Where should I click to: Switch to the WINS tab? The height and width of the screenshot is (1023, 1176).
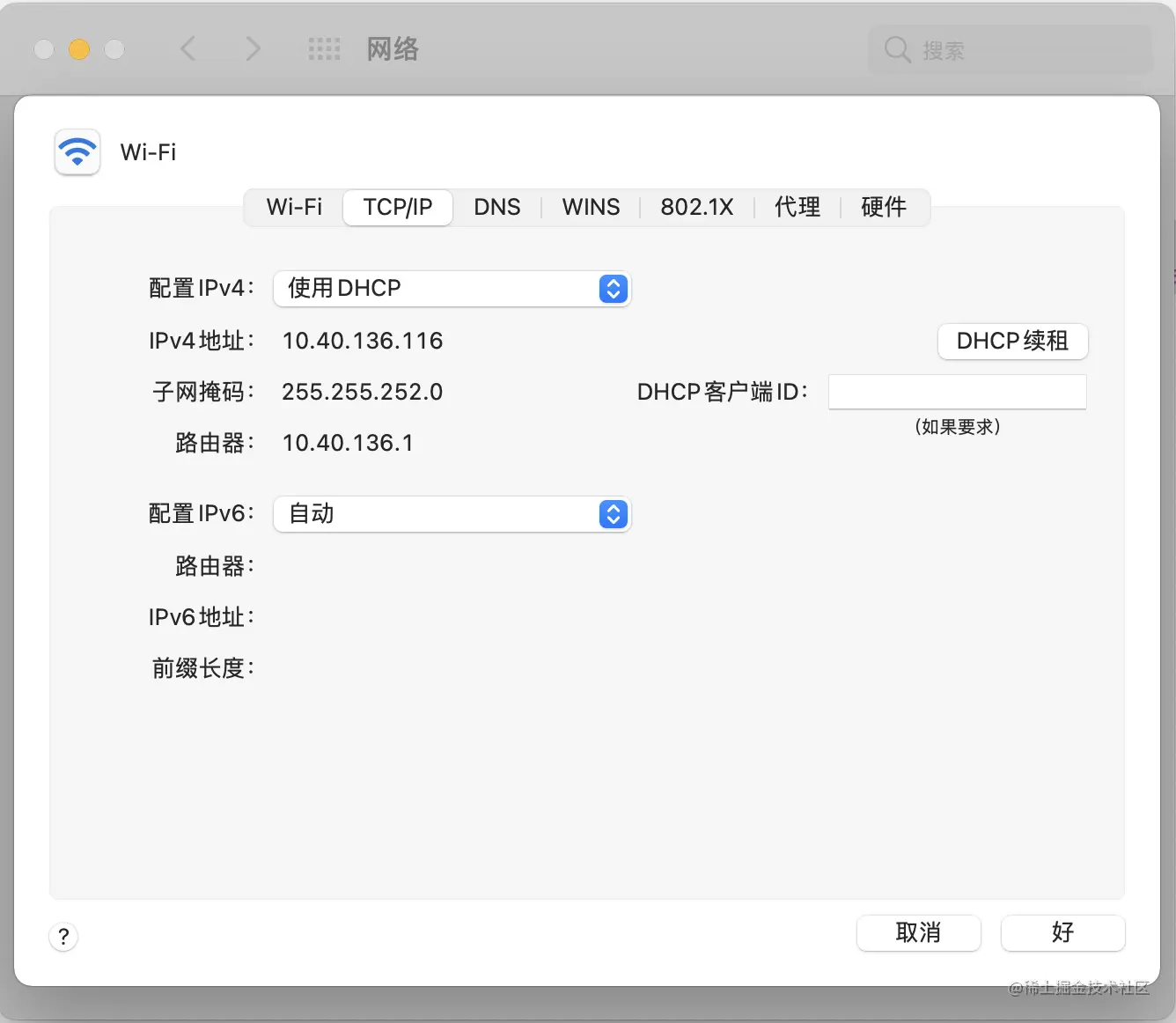[x=591, y=208]
